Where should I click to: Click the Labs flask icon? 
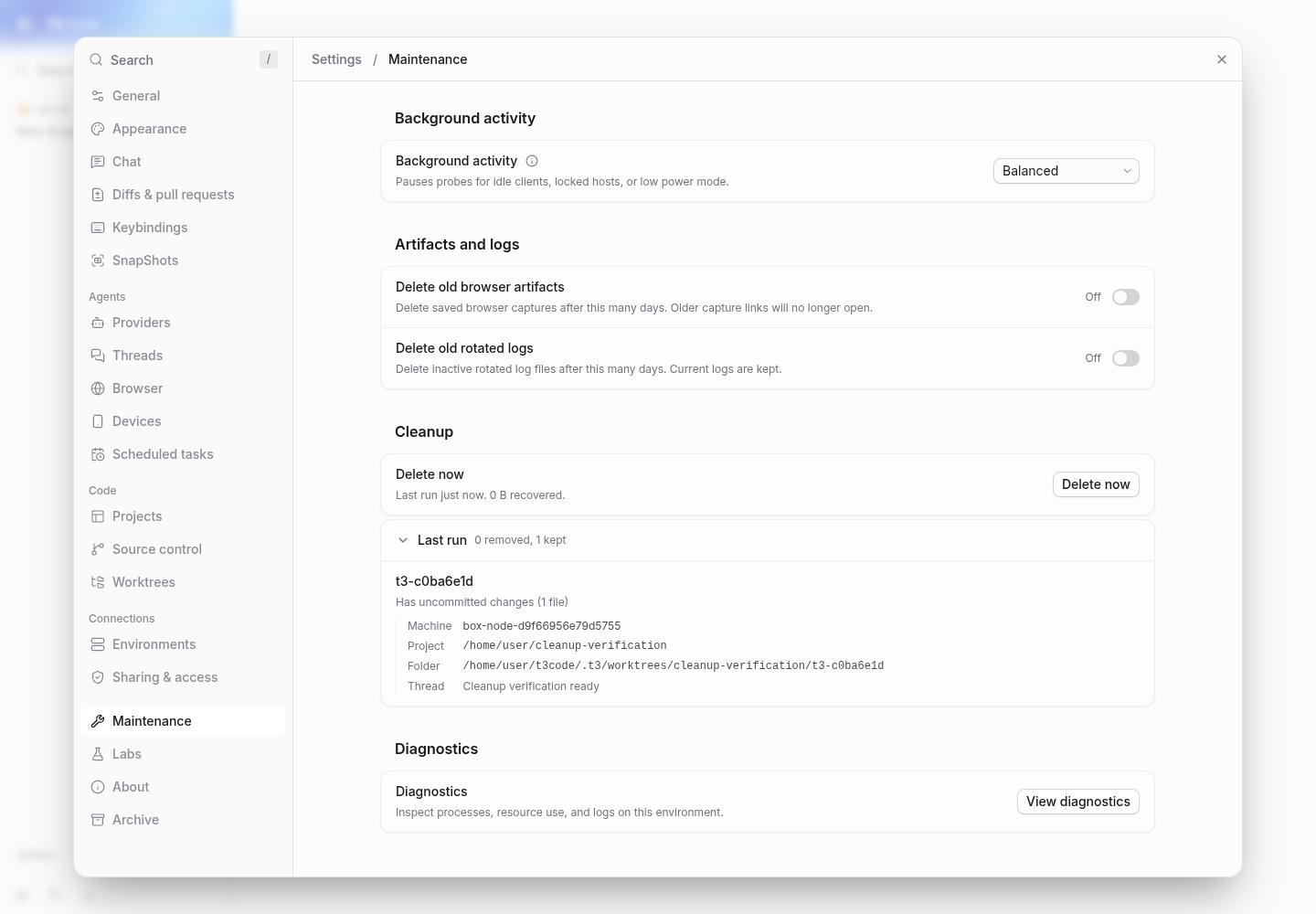98,754
